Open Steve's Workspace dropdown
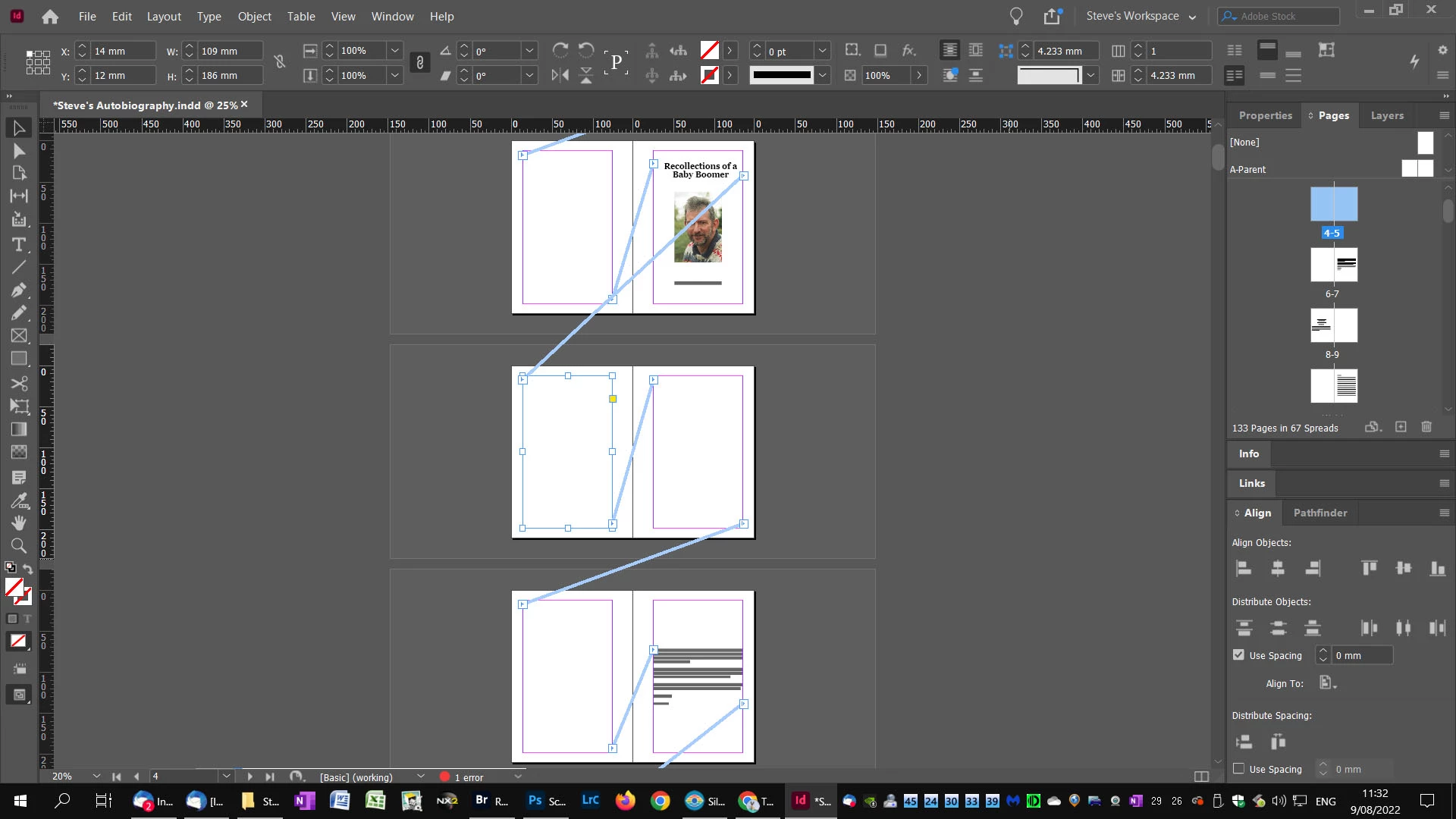The width and height of the screenshot is (1456, 819). [x=1141, y=16]
